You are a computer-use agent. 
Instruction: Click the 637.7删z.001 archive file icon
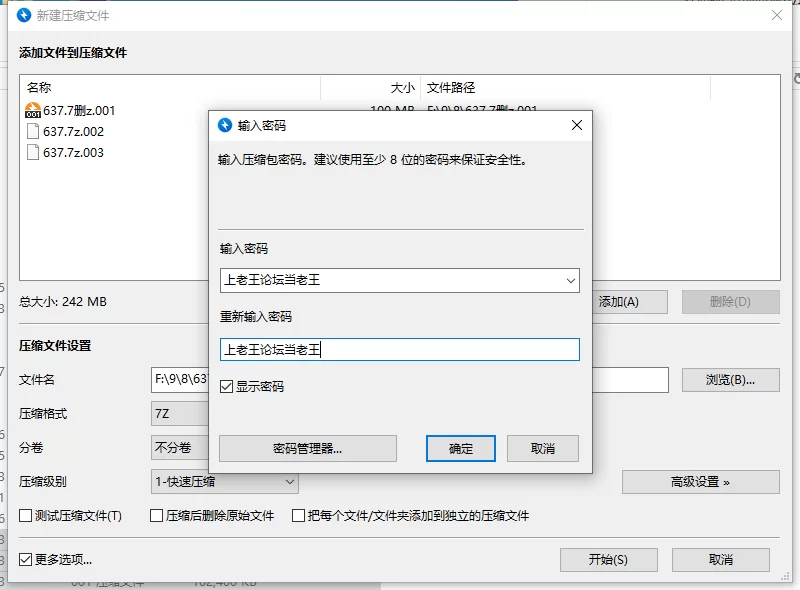coord(33,111)
